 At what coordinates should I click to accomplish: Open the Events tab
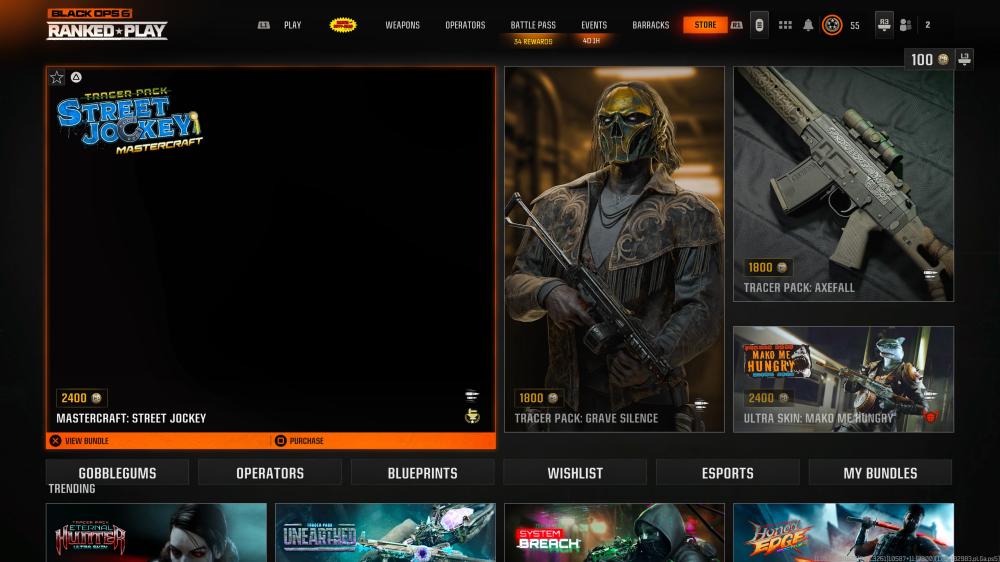click(x=594, y=25)
